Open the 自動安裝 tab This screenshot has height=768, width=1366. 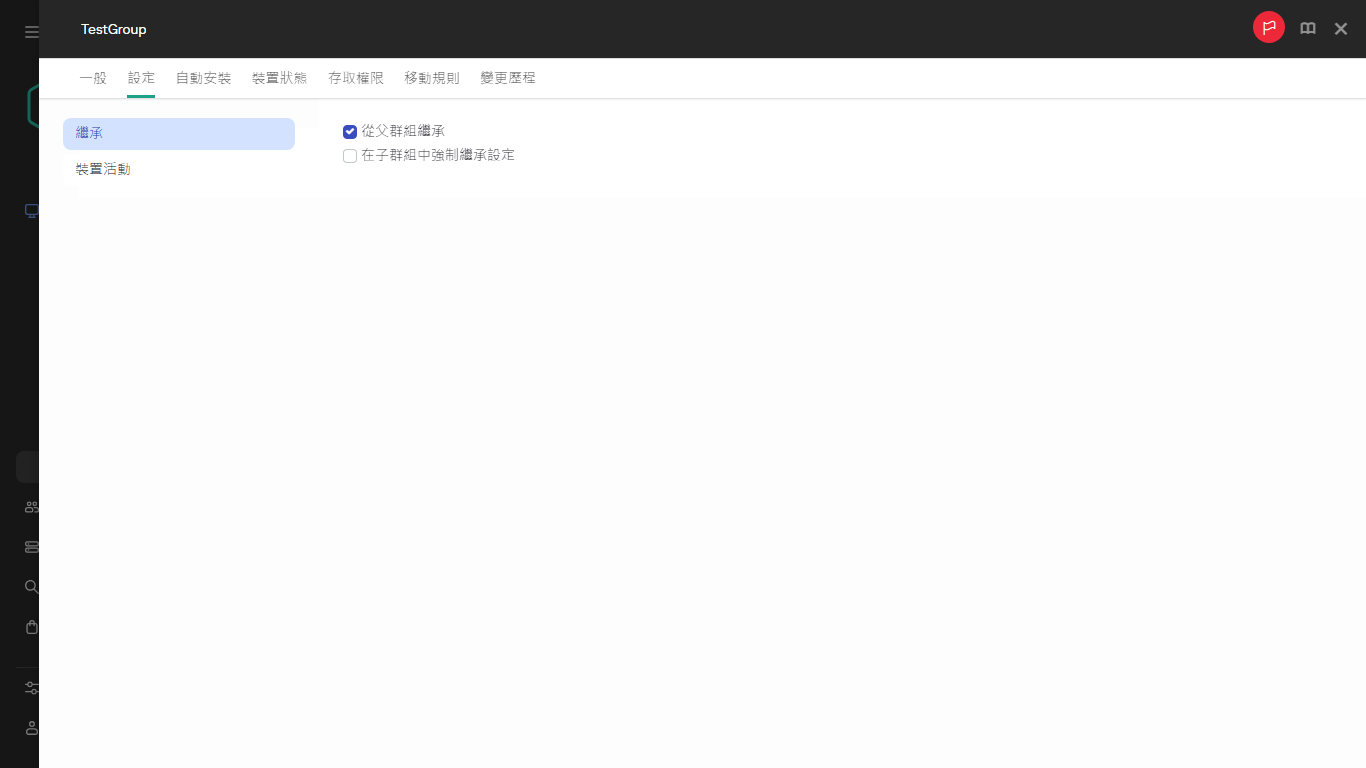coord(203,77)
